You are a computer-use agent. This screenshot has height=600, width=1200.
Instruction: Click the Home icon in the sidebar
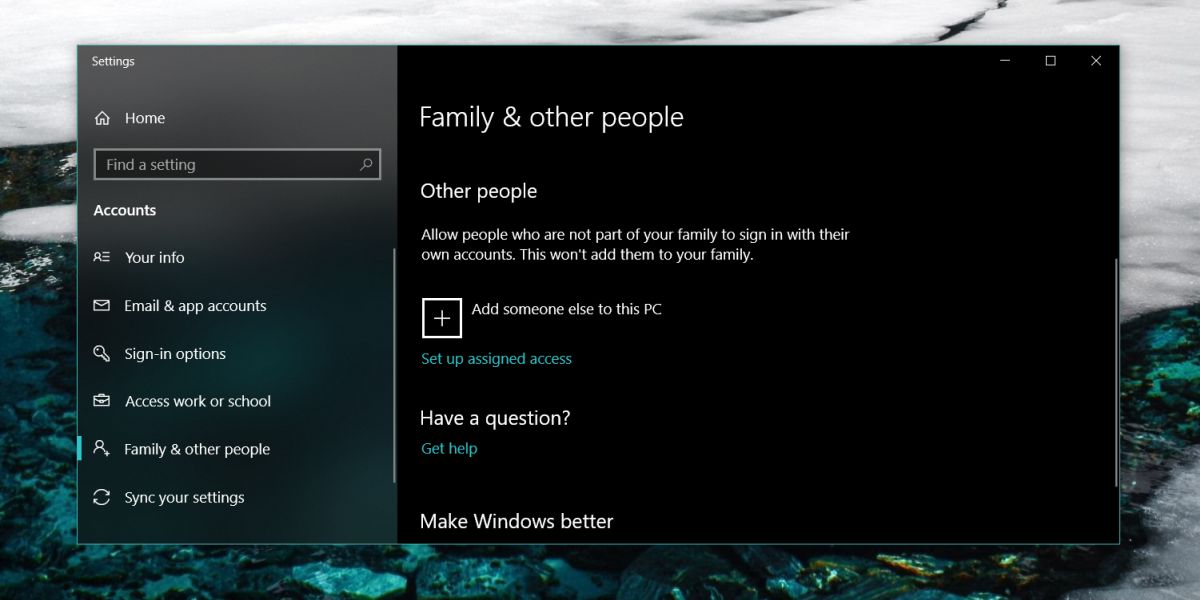(102, 117)
